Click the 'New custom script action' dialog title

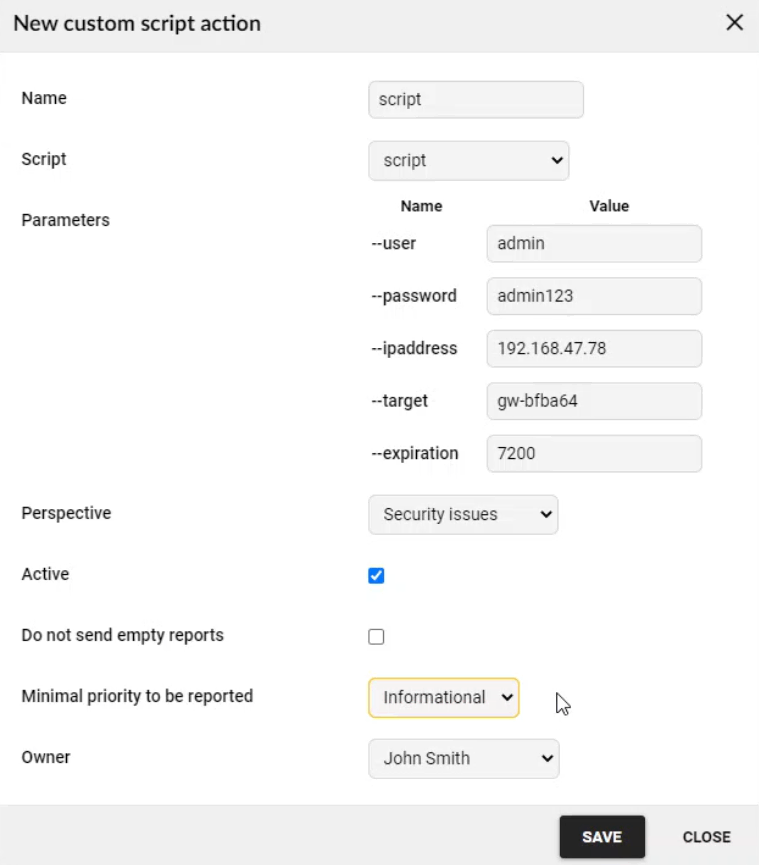137,24
